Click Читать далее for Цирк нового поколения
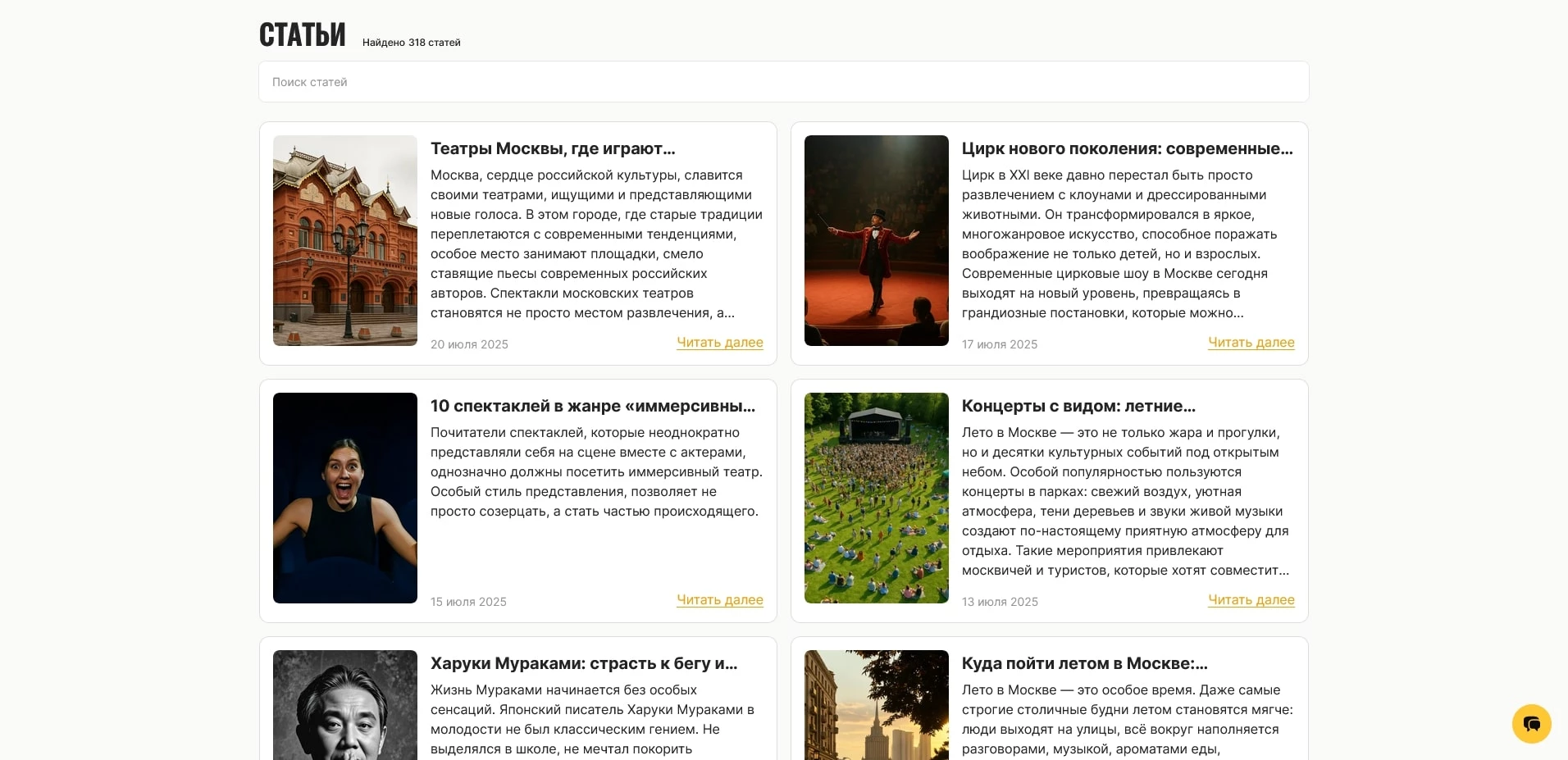Viewport: 1568px width, 760px height. pyautogui.click(x=1251, y=343)
